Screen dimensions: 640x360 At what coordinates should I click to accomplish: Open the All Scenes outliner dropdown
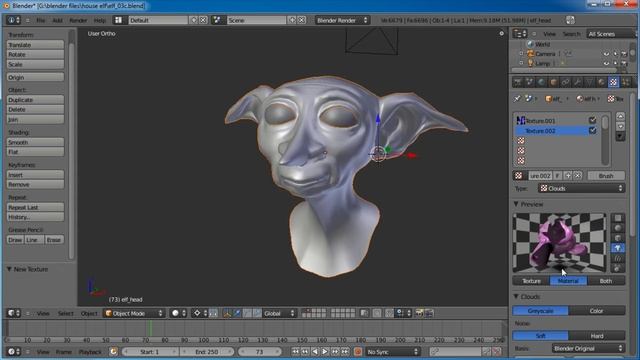coord(611,34)
